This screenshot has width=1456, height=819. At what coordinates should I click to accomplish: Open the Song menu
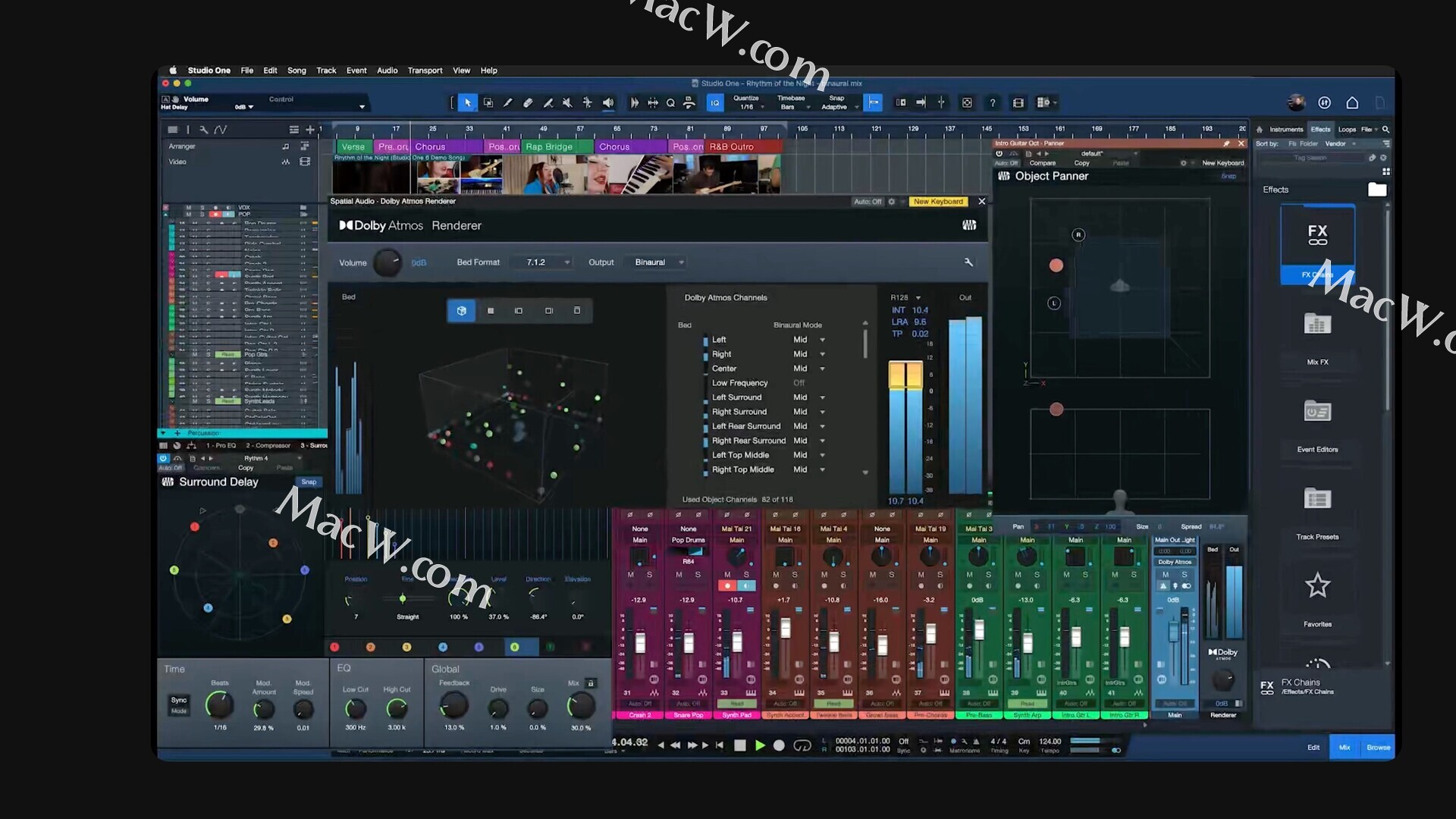coord(297,71)
